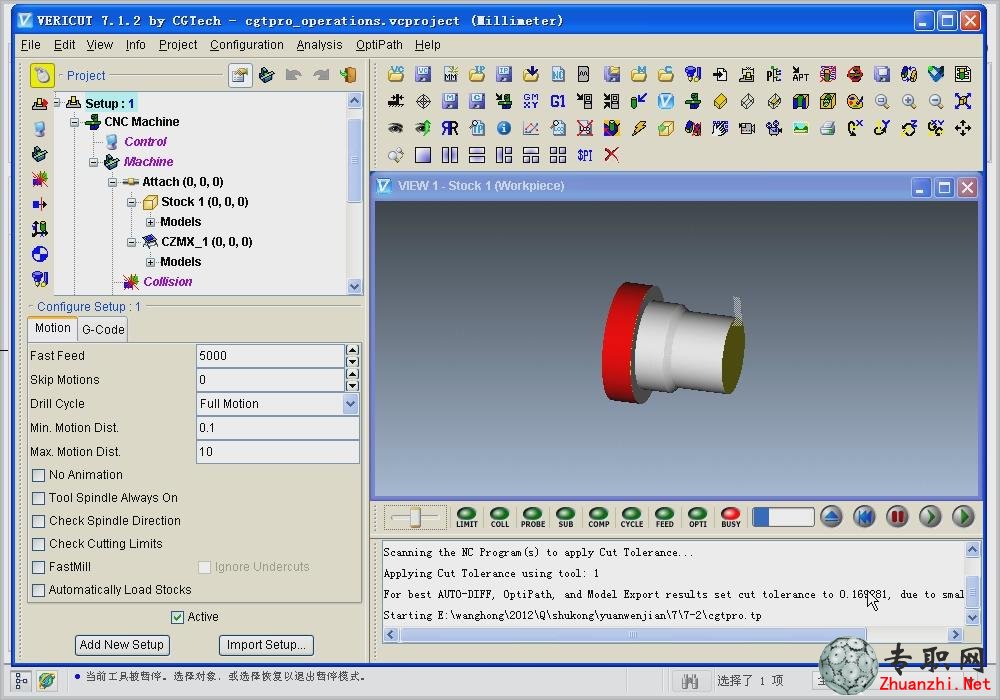Click the simulation progress bar

[783, 517]
